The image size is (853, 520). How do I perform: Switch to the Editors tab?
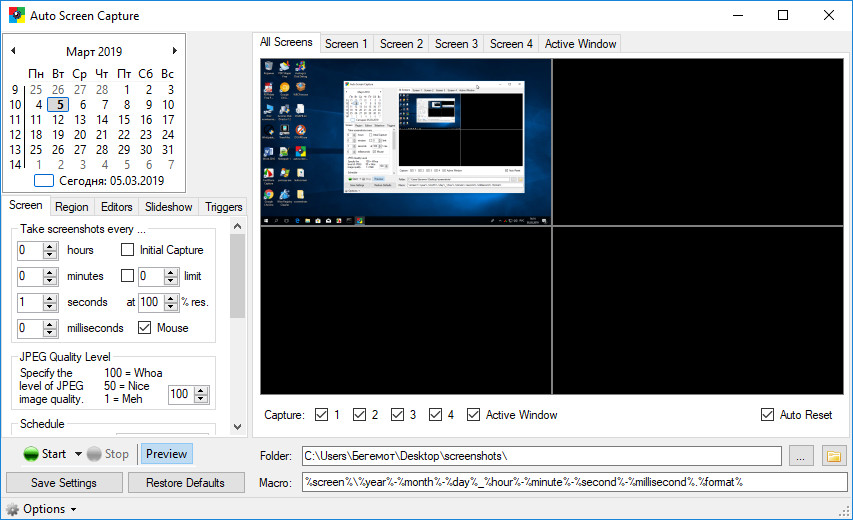click(x=116, y=207)
